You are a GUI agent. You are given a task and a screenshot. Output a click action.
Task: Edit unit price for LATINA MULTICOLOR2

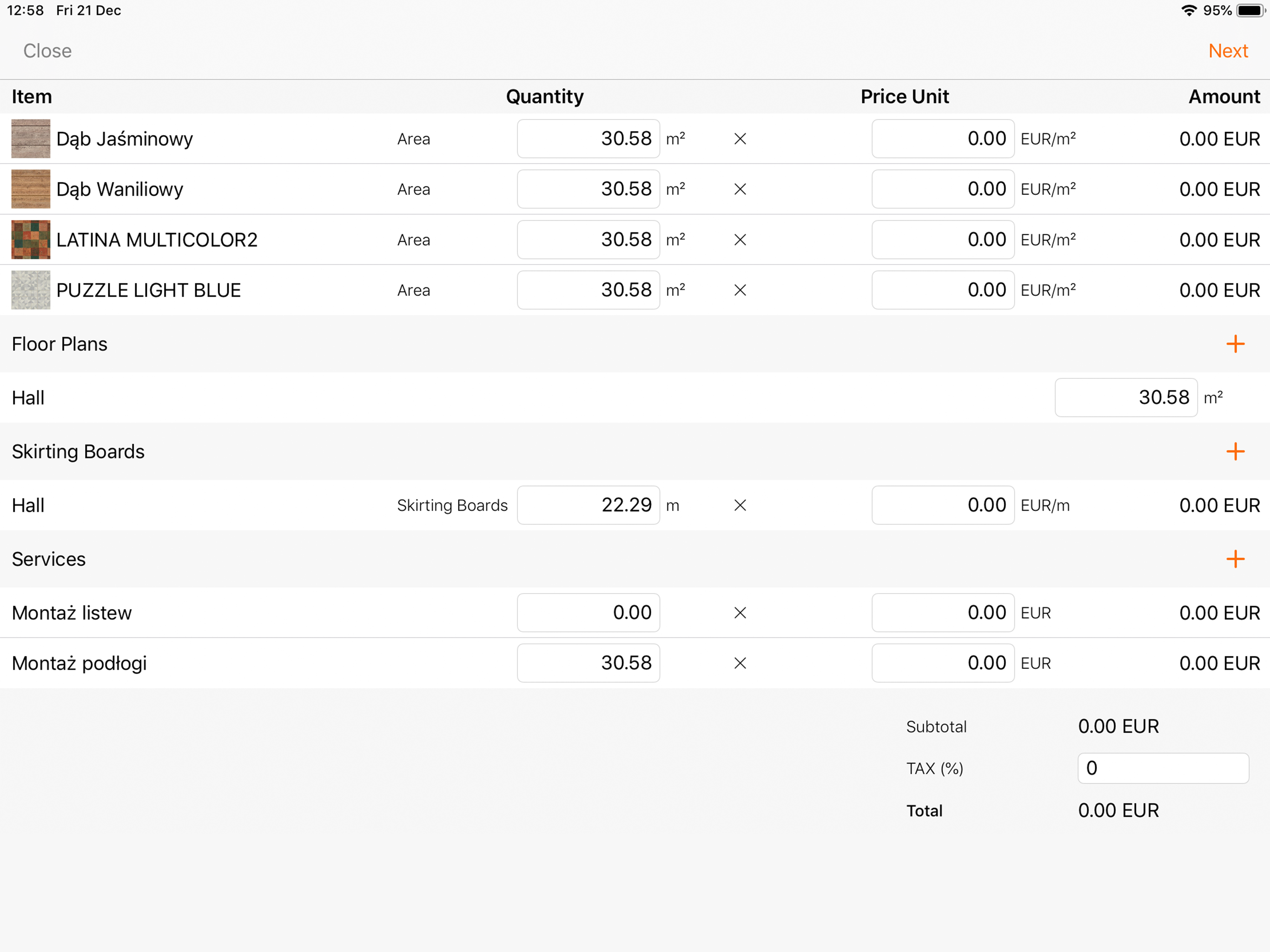tap(943, 240)
